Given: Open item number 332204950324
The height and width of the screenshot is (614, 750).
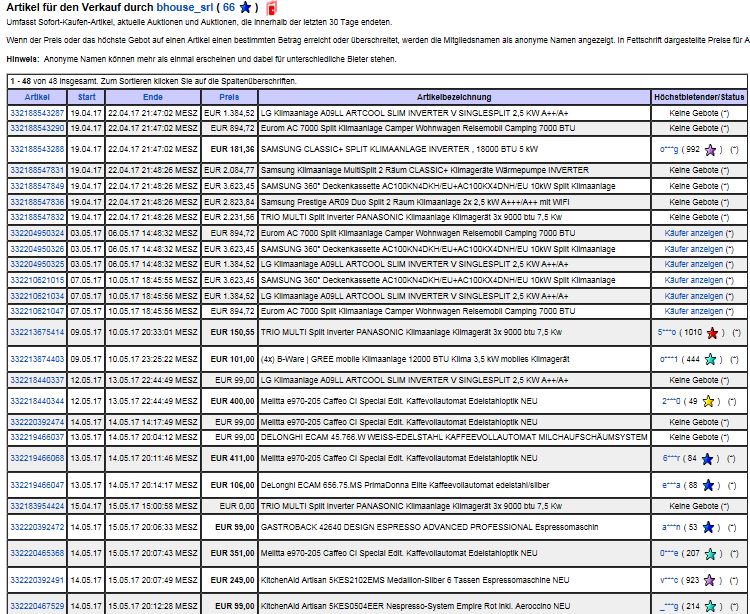Looking at the screenshot, I should [37, 233].
